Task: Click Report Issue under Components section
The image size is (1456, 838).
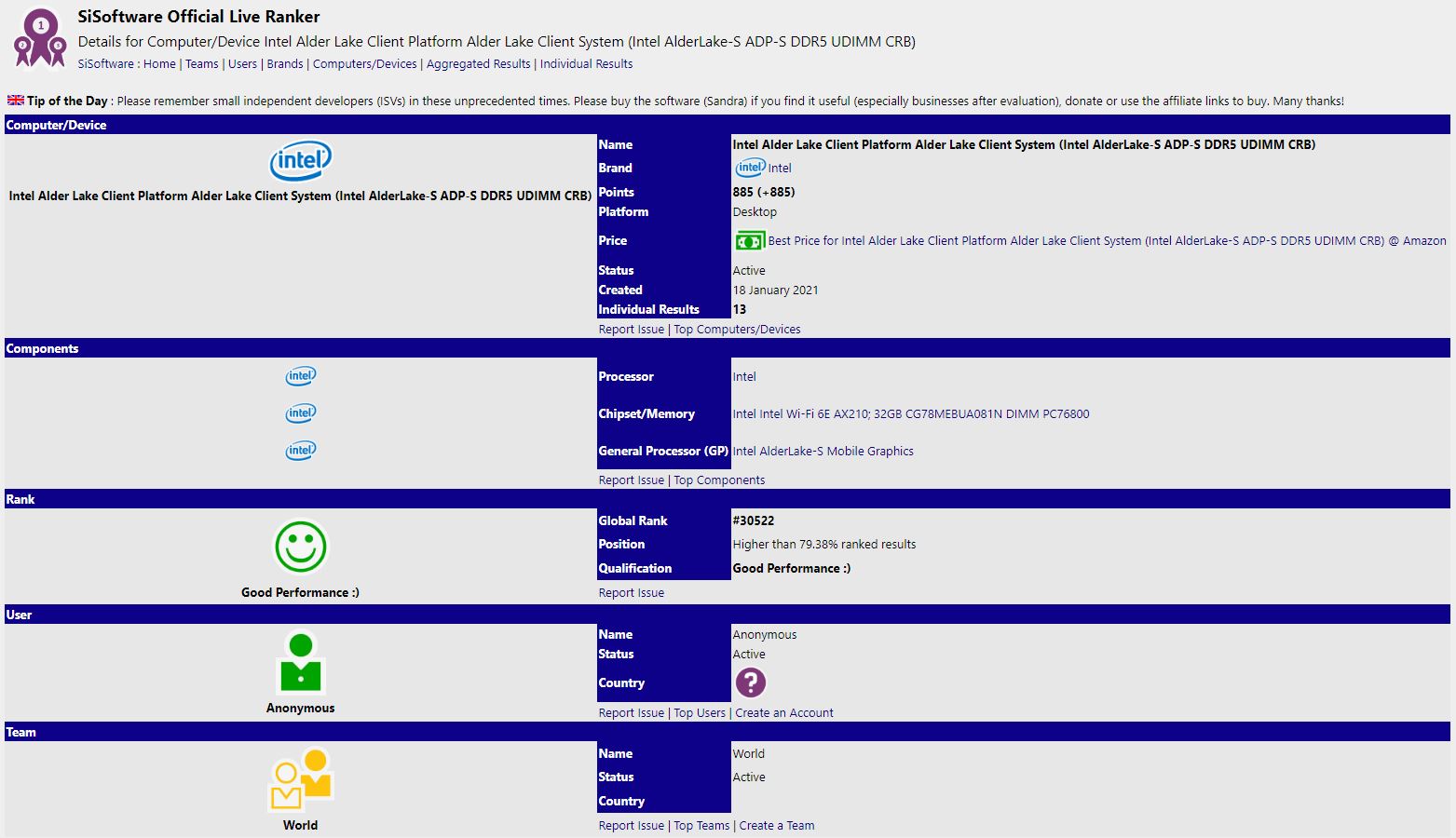Action: [632, 480]
